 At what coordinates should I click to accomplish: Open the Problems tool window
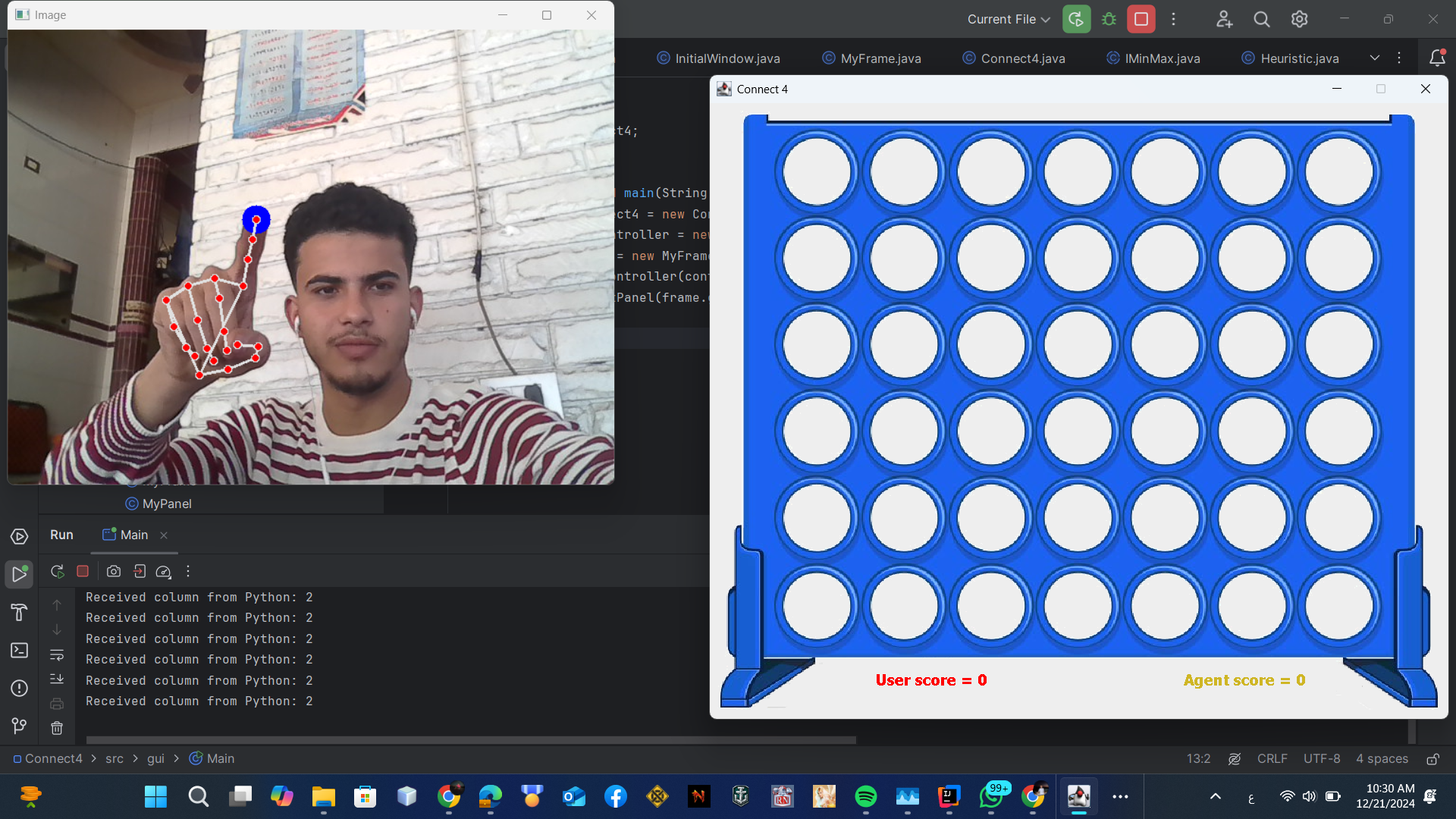(19, 689)
